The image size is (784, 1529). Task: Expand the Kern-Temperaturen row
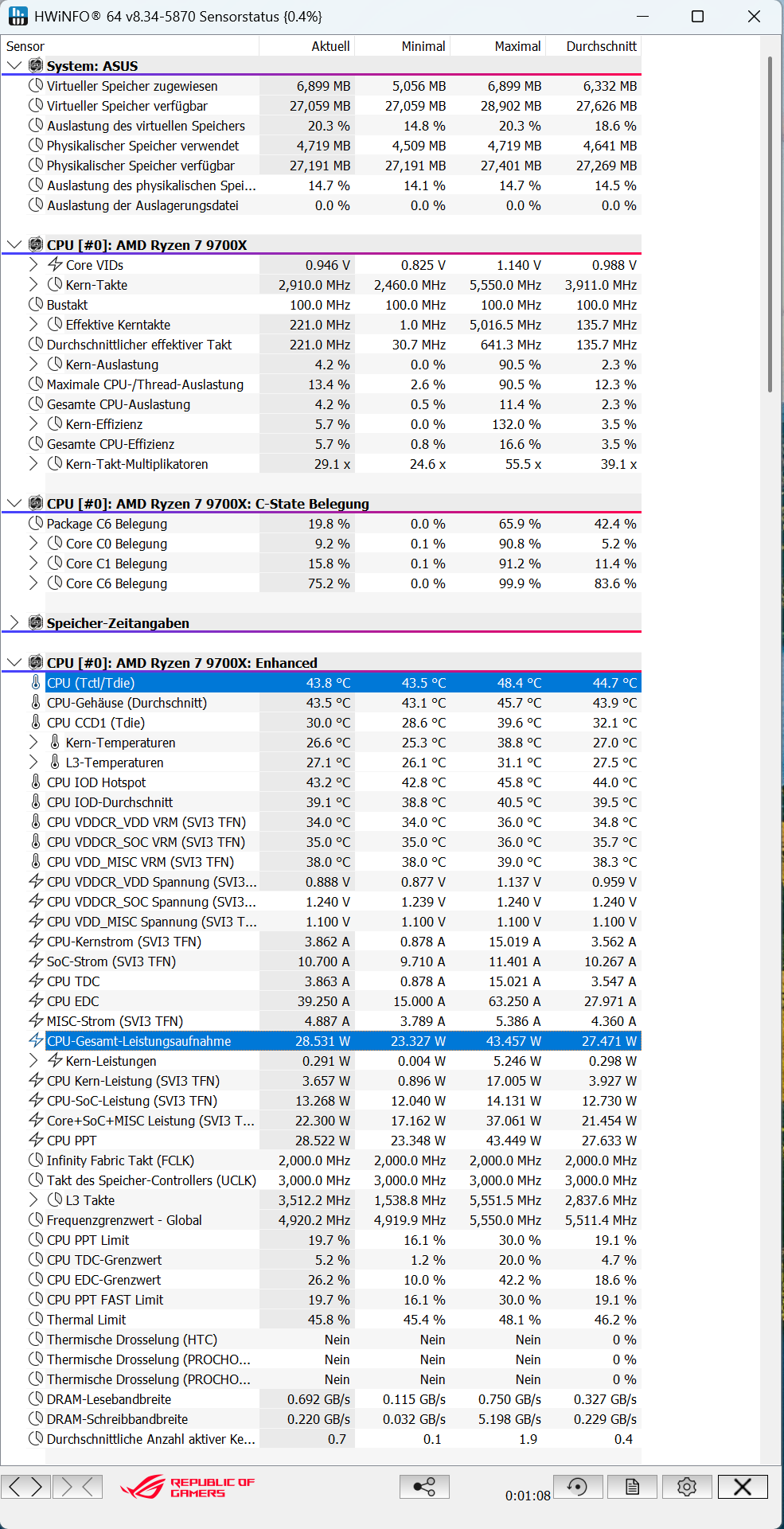pyautogui.click(x=33, y=742)
